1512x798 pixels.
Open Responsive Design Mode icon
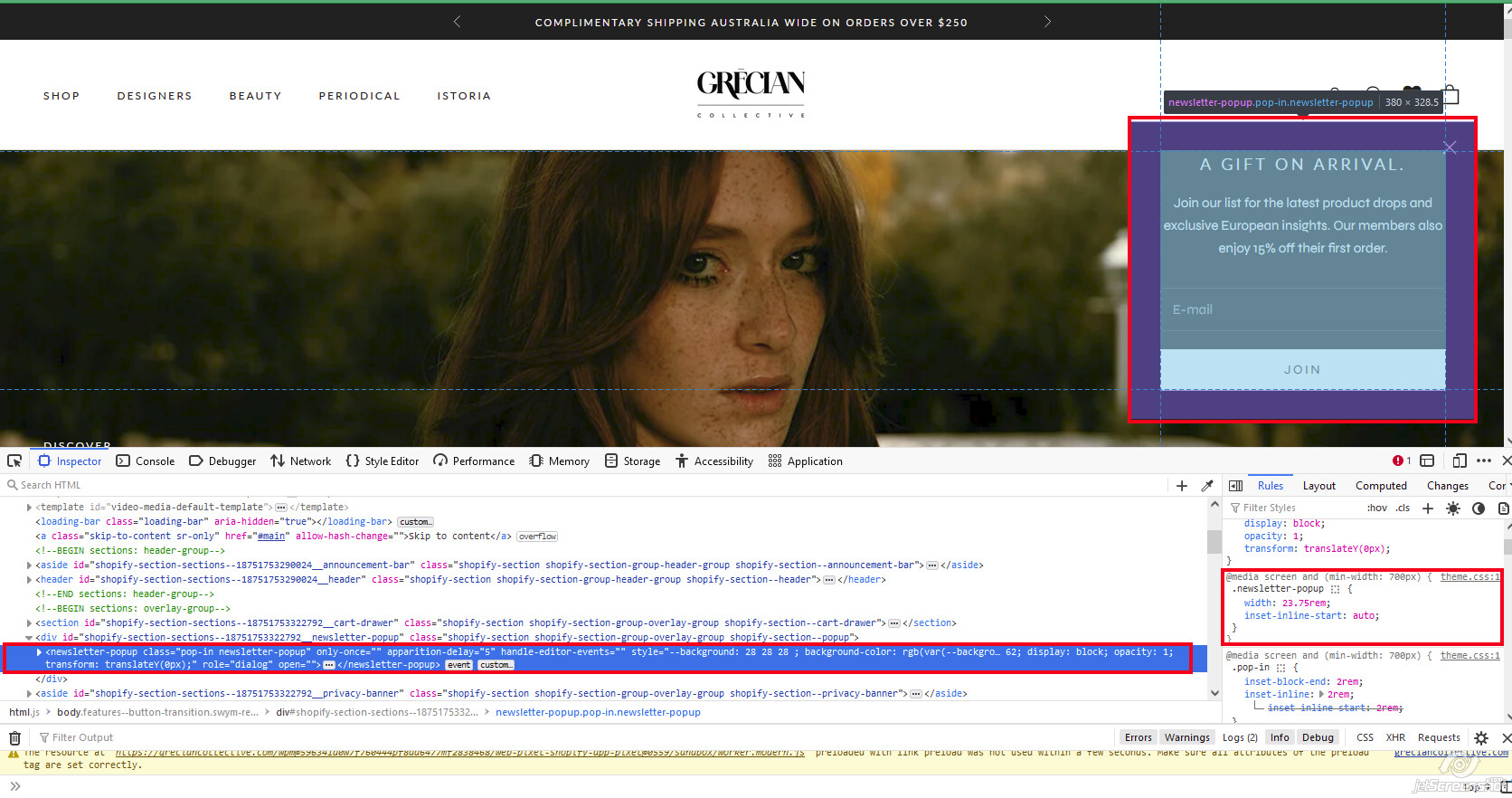click(x=1460, y=461)
